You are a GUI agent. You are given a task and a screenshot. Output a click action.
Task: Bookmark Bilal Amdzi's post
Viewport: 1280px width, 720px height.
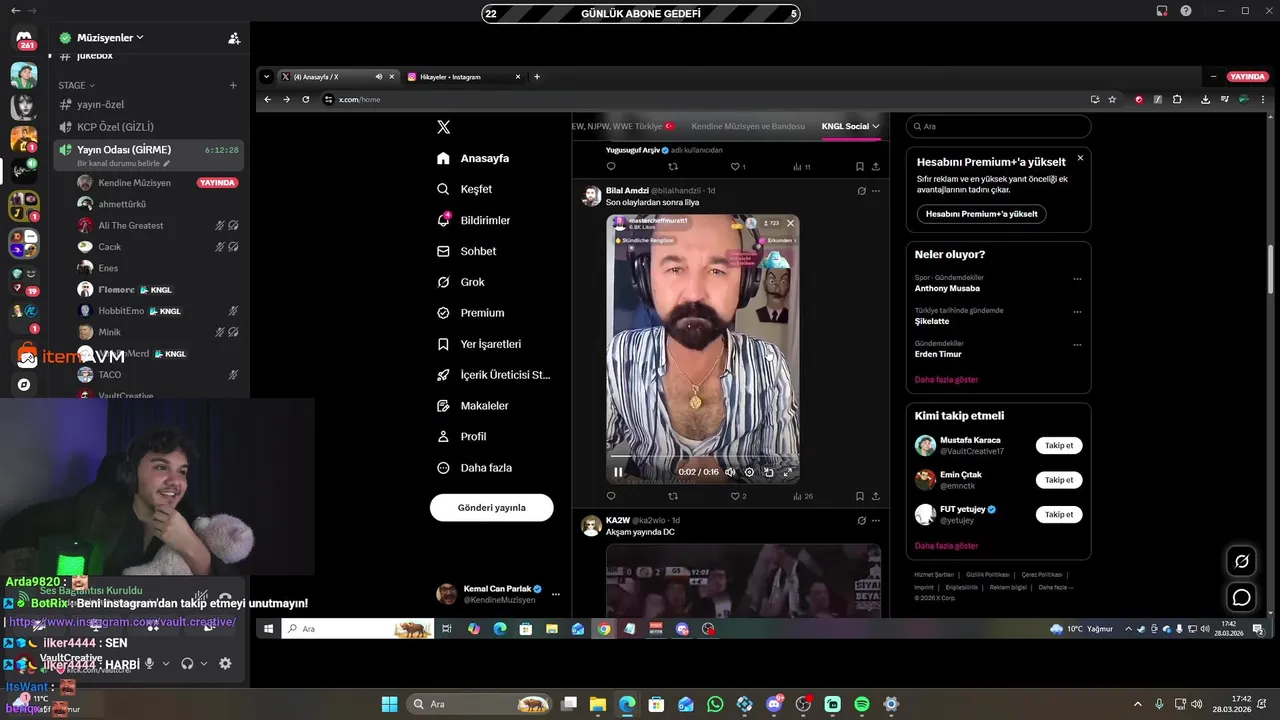tap(859, 496)
